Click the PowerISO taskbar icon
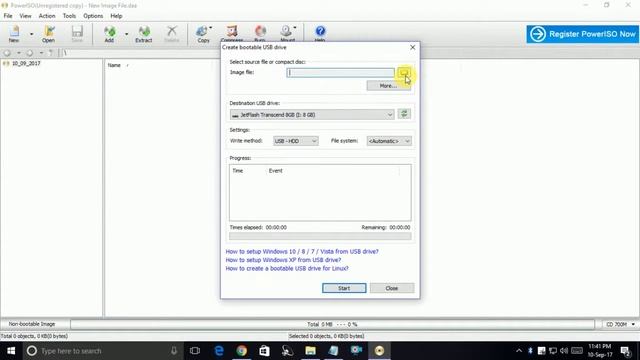This screenshot has width=640, height=360. point(379,351)
